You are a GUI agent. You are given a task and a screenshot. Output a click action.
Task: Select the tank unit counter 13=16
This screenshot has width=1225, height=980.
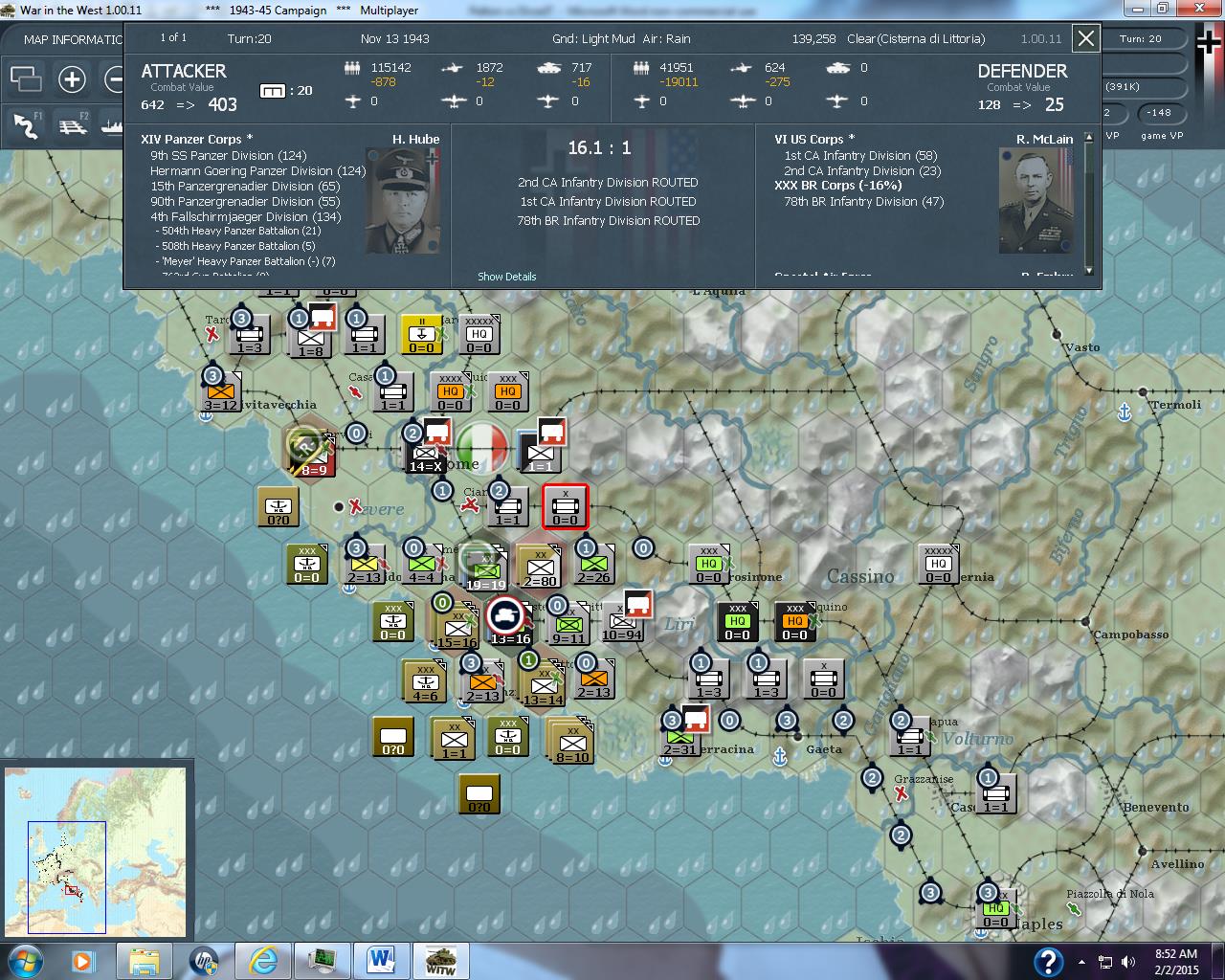[x=508, y=619]
